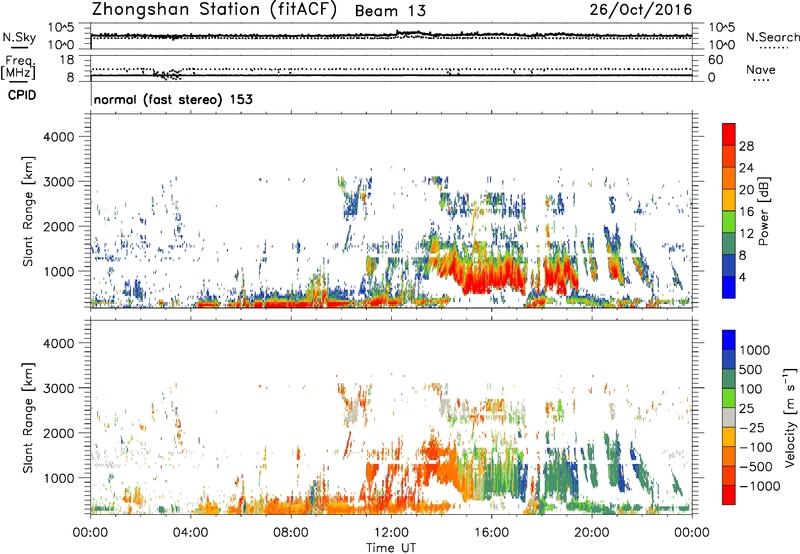Click the frequency trace panel

point(391,68)
